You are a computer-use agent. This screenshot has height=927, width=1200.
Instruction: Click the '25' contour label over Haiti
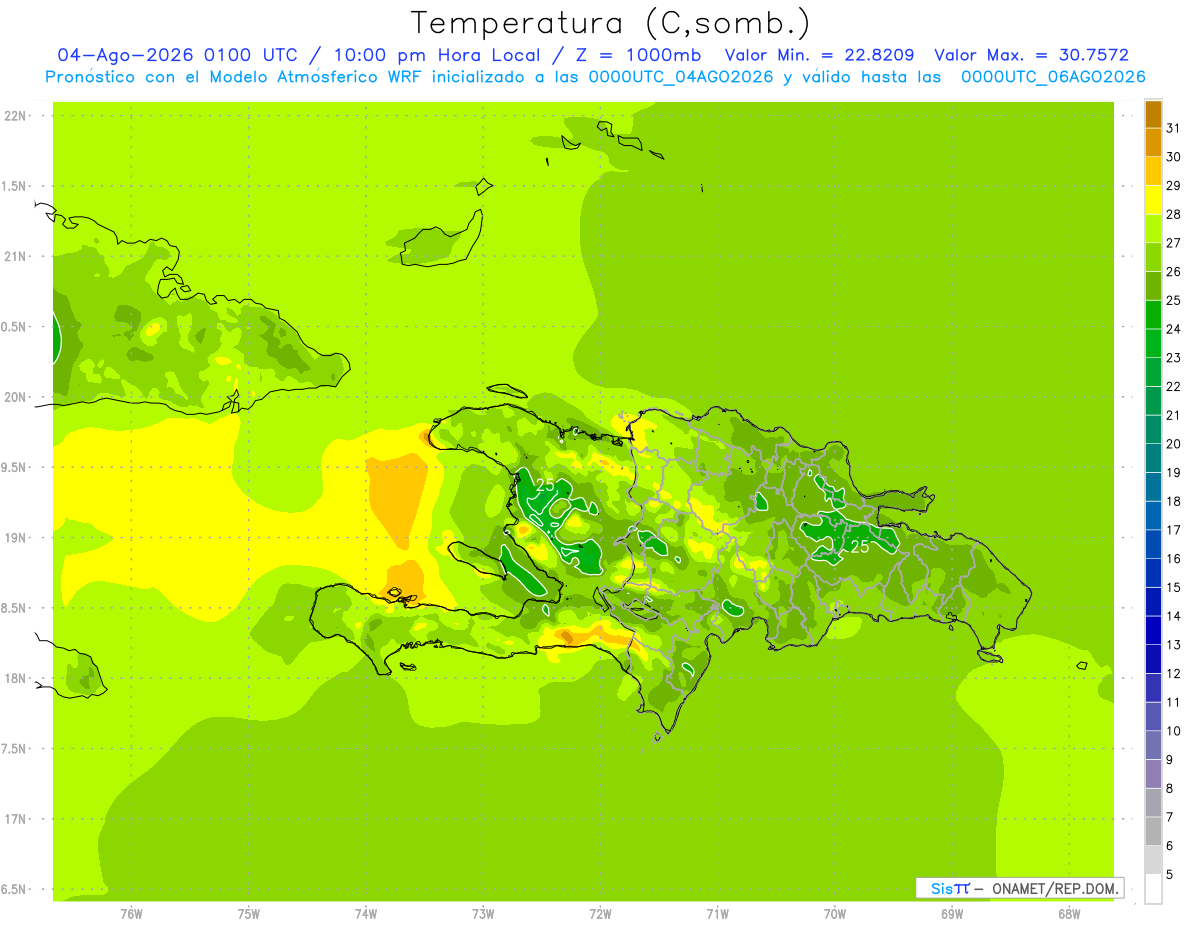[x=545, y=485]
